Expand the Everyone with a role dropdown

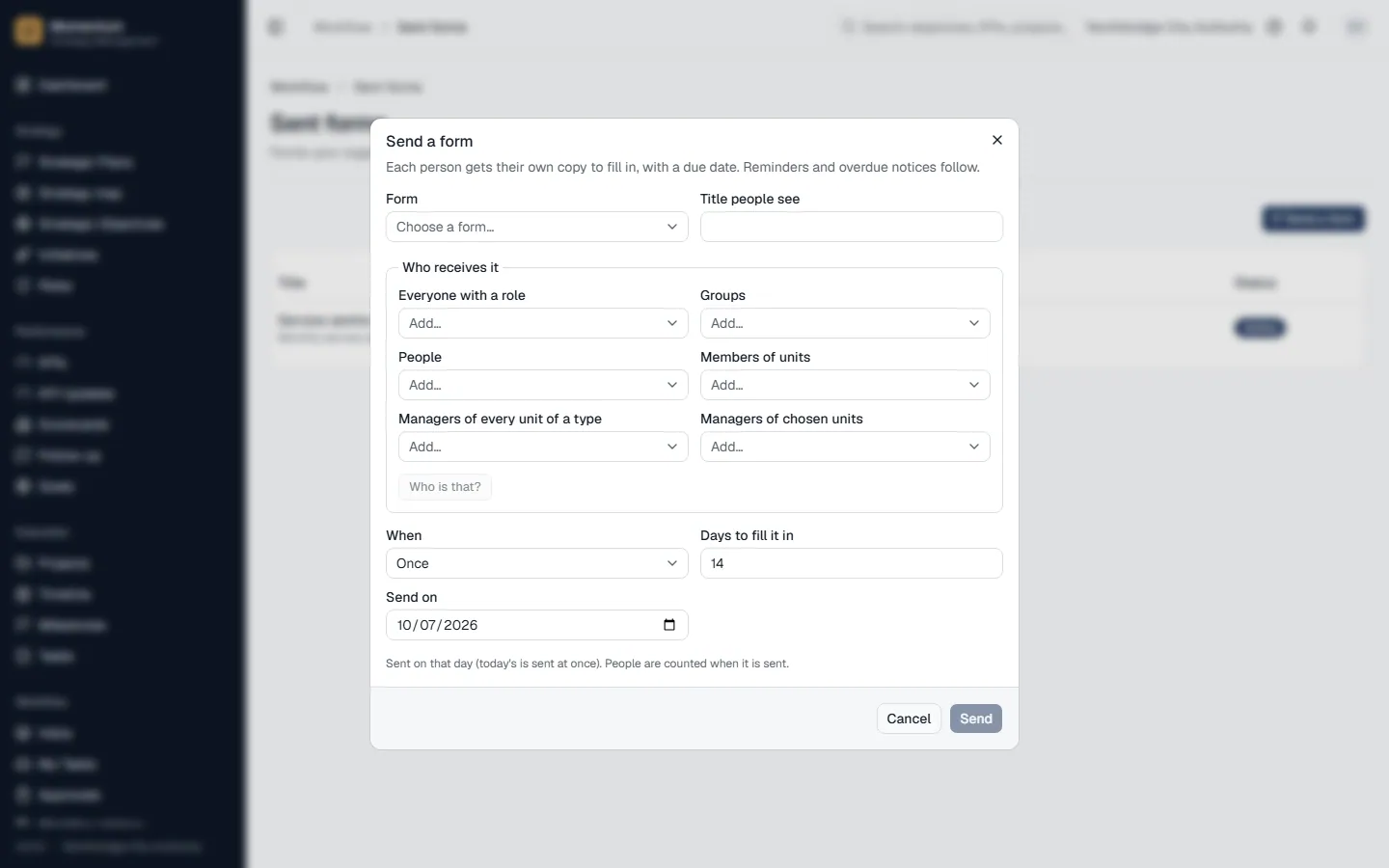(543, 323)
